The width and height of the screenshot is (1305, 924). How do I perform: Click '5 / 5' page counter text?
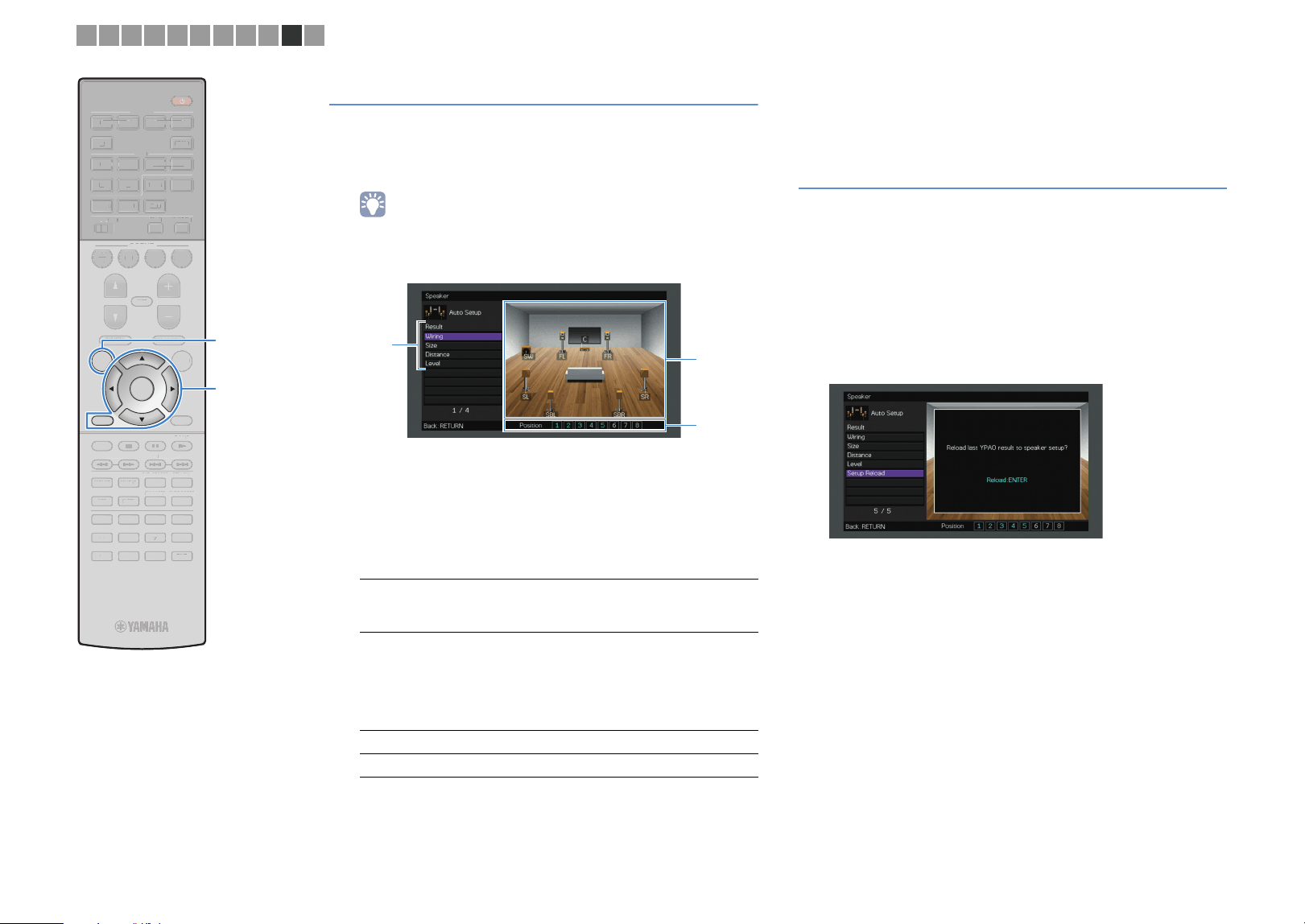click(883, 511)
